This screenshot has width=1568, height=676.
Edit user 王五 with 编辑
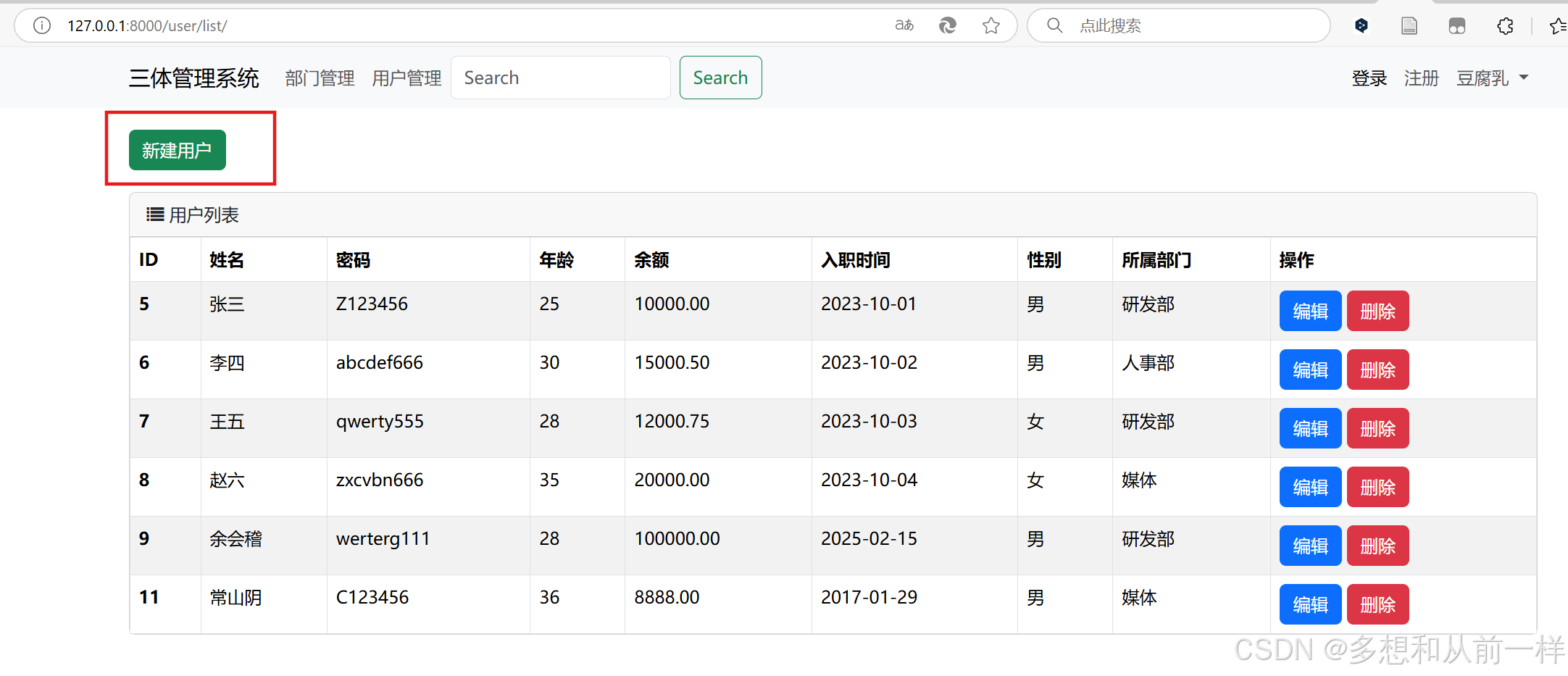pos(1310,428)
